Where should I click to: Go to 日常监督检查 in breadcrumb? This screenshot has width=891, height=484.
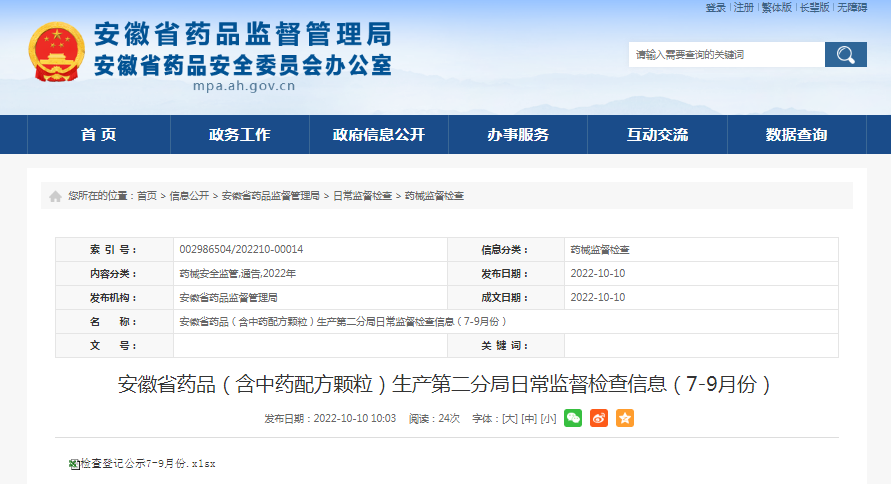[362, 196]
